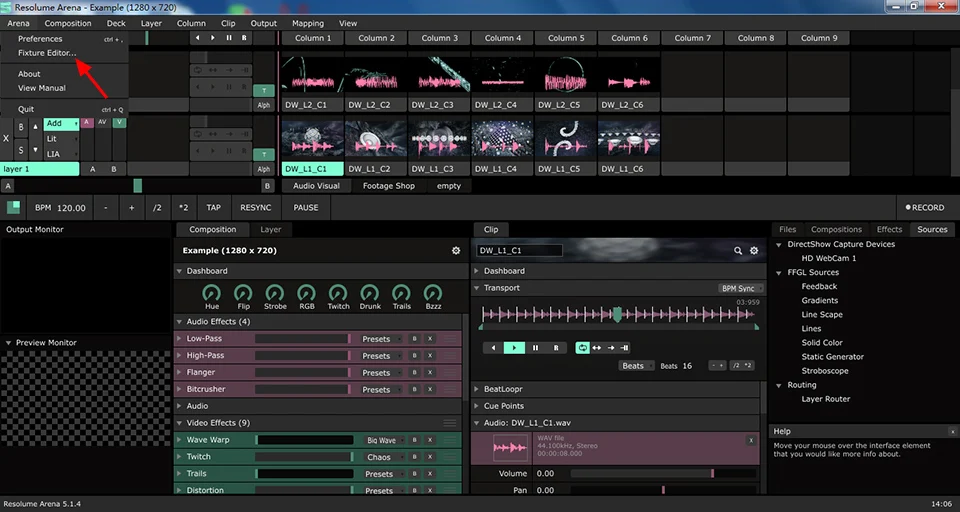
Task: Halve the BPM with /2
Action: pyautogui.click(x=157, y=208)
